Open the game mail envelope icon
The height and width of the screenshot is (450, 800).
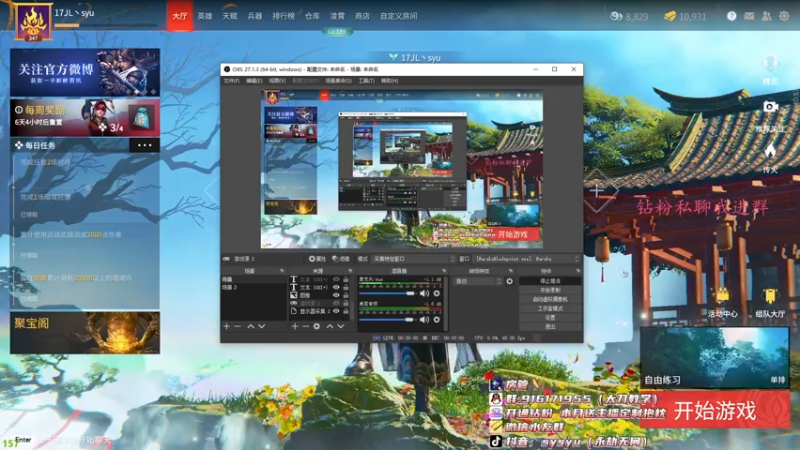click(x=749, y=16)
